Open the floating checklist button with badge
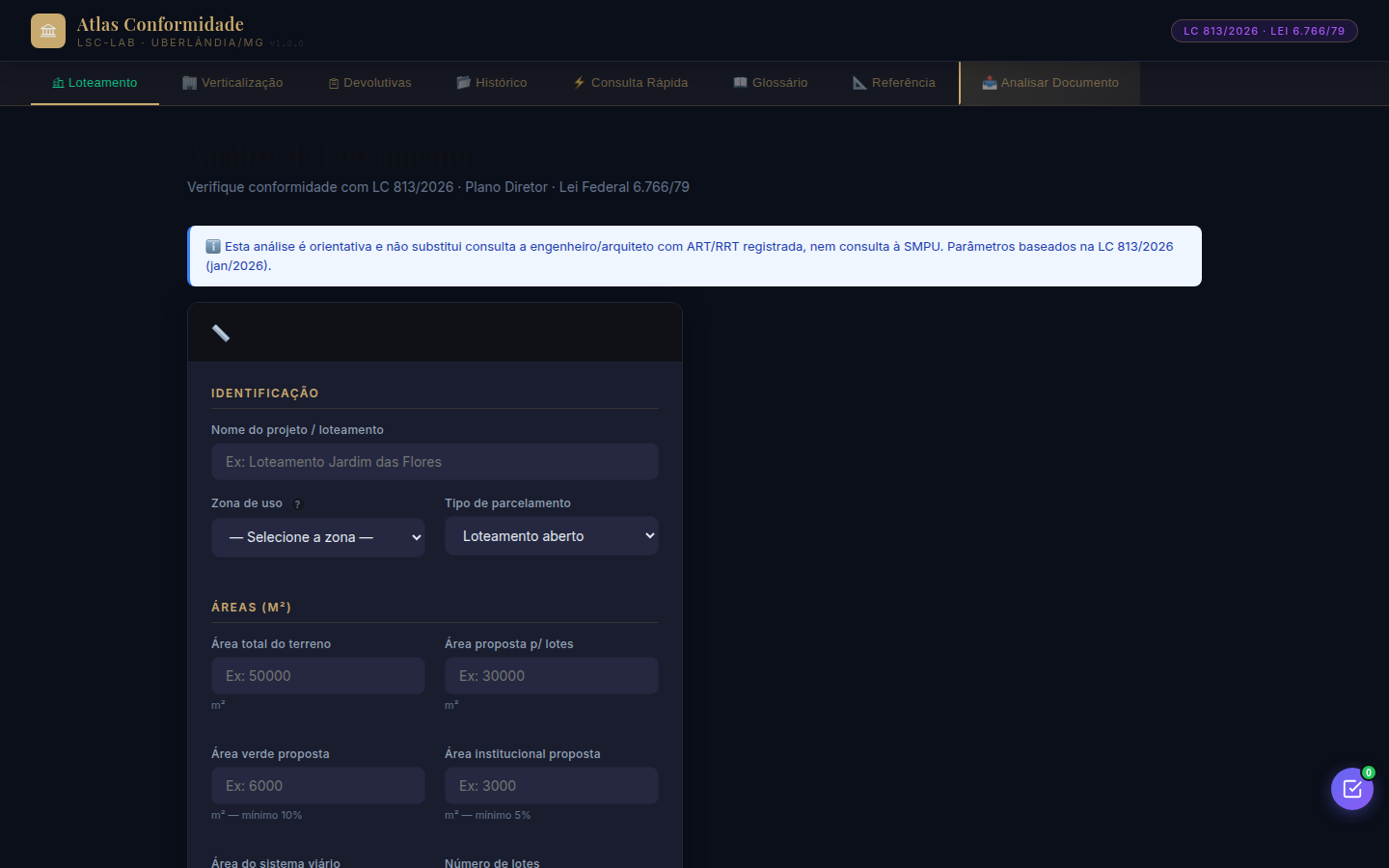1389x868 pixels. 1352,789
